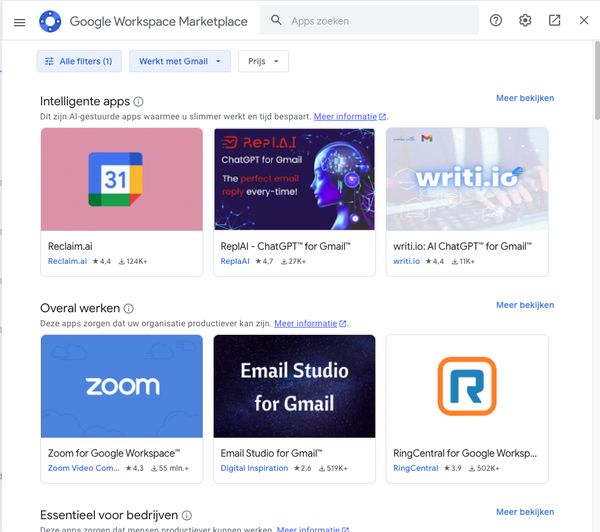Expand the Prijs dropdown
600x532 pixels.
263,61
